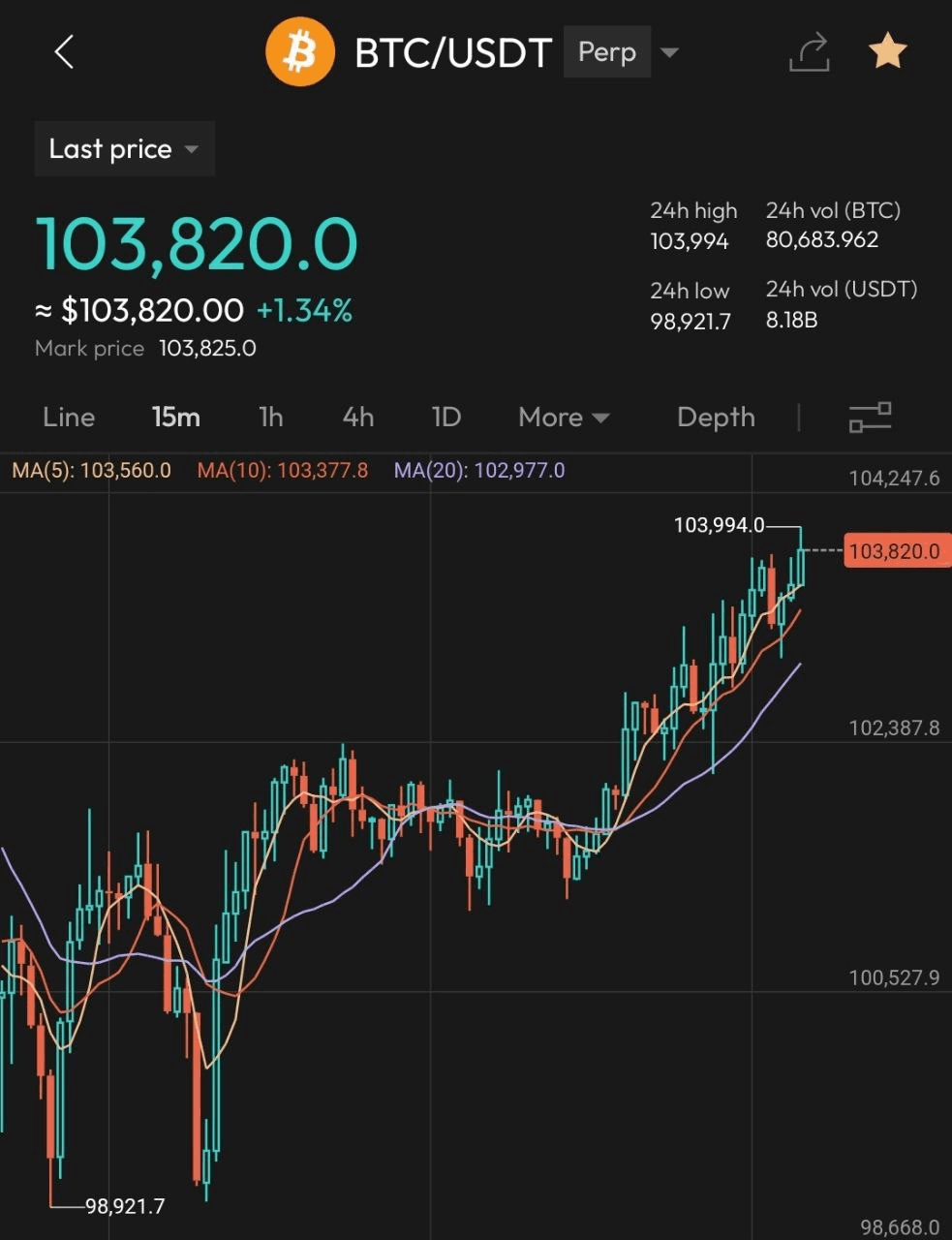
Task: Open the chart display settings icon beside Depth
Action: (870, 417)
